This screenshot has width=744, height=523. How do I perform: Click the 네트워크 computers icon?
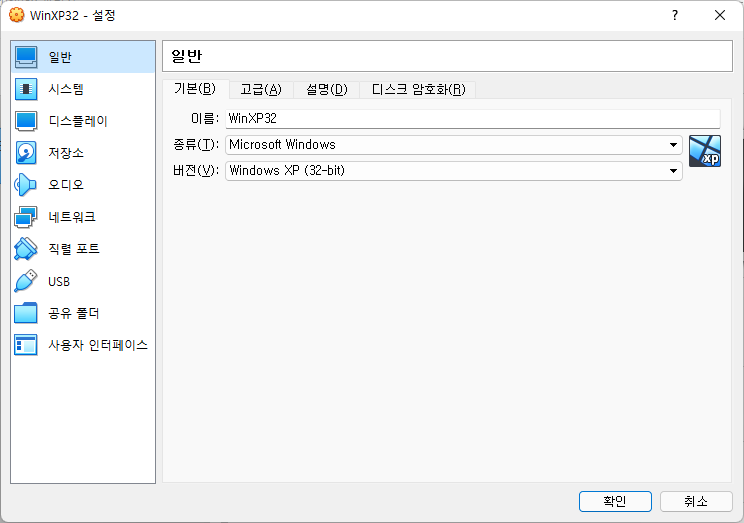point(26,217)
